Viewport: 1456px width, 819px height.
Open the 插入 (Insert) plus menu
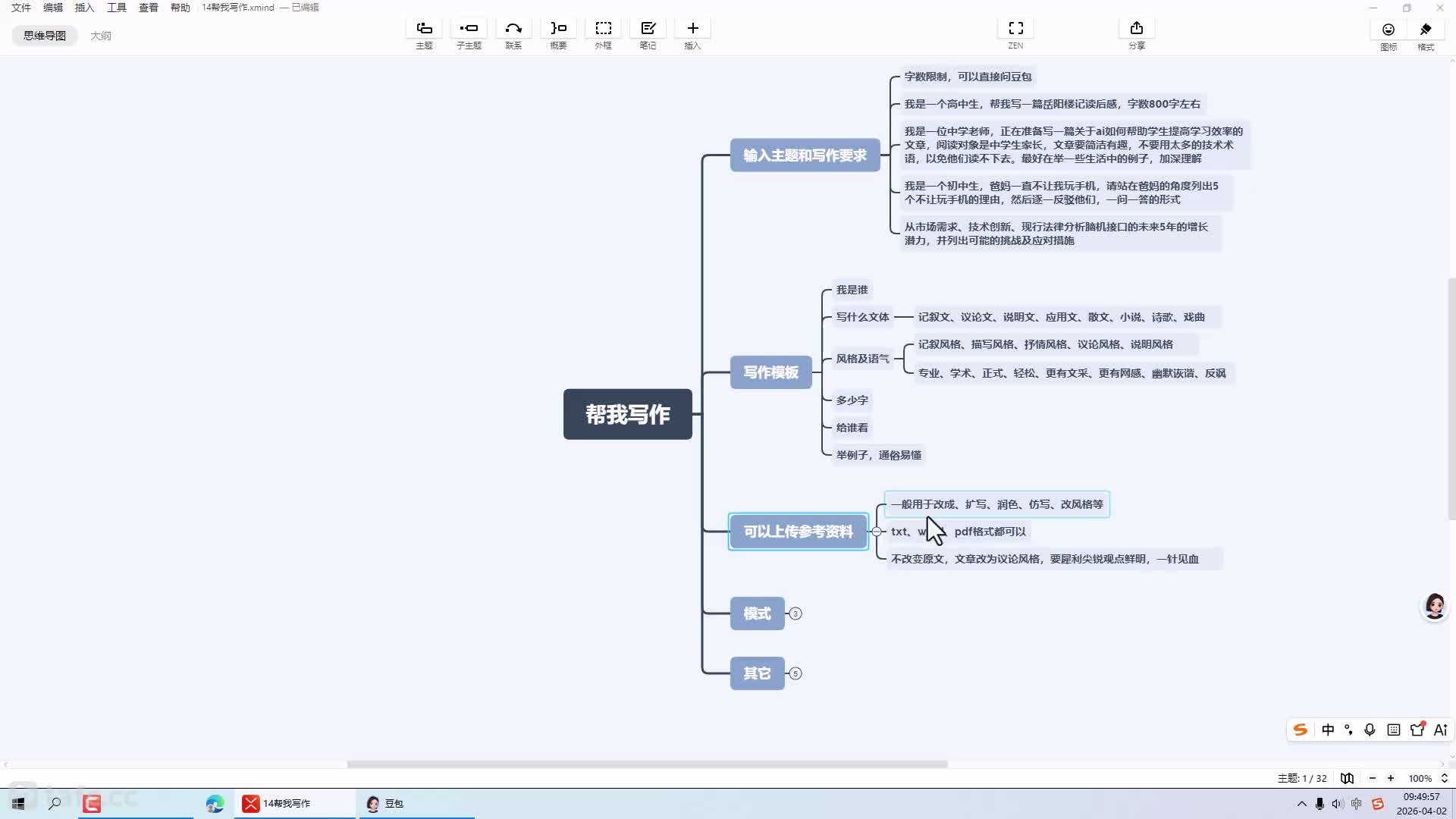[692, 29]
